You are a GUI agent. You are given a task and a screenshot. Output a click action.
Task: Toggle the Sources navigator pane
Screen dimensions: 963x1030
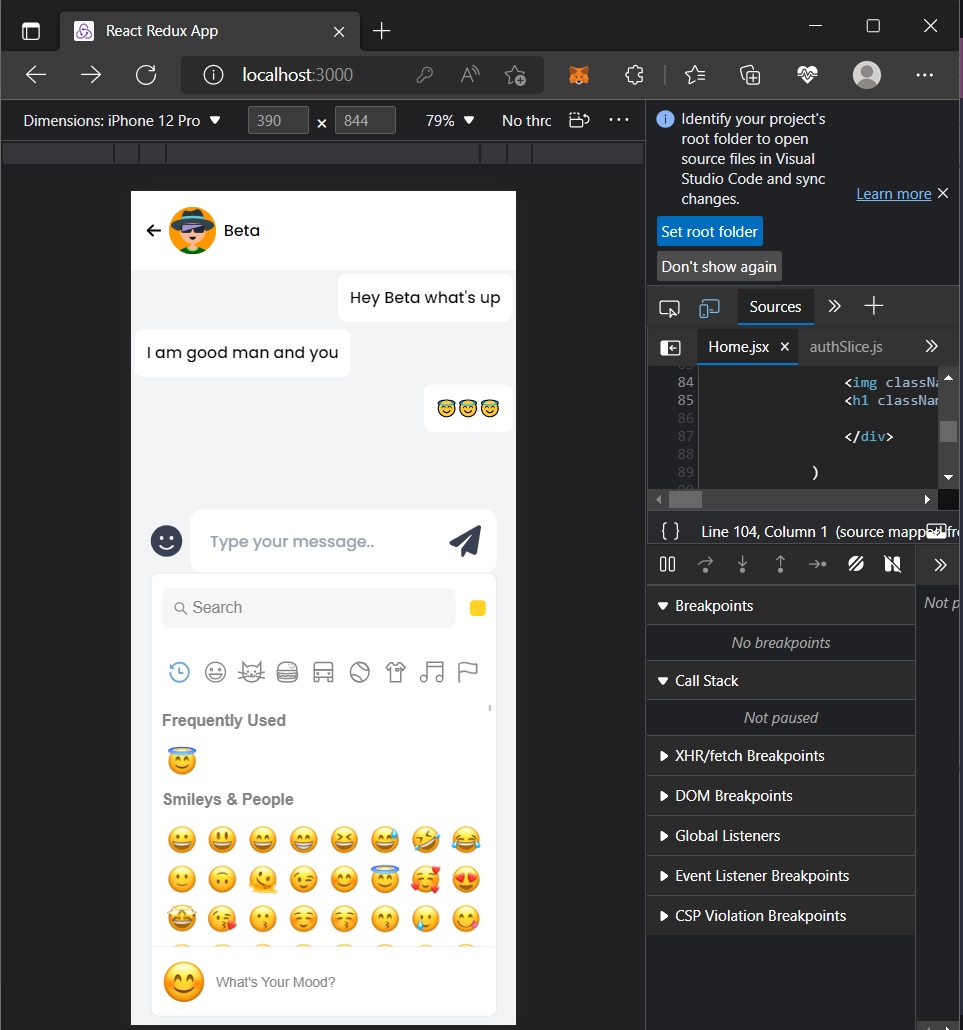(x=670, y=347)
